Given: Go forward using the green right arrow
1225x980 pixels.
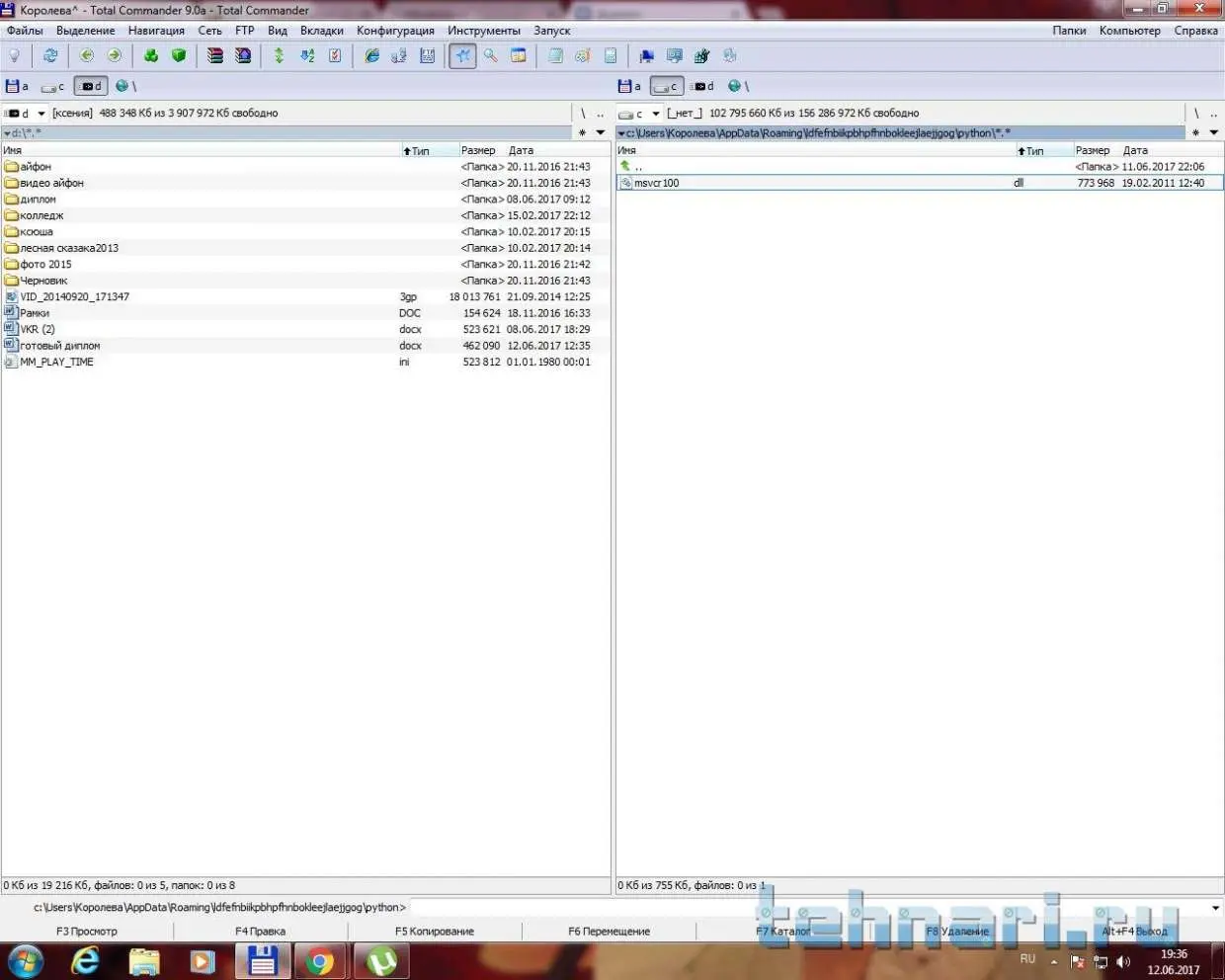Looking at the screenshot, I should tap(115, 56).
